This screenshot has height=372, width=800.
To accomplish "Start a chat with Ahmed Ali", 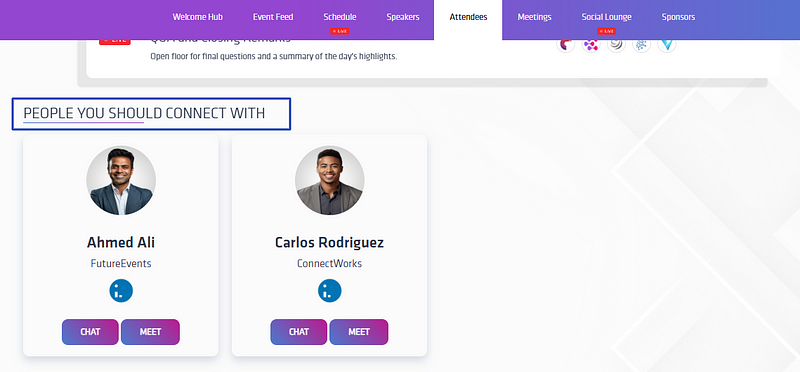I will (x=90, y=332).
